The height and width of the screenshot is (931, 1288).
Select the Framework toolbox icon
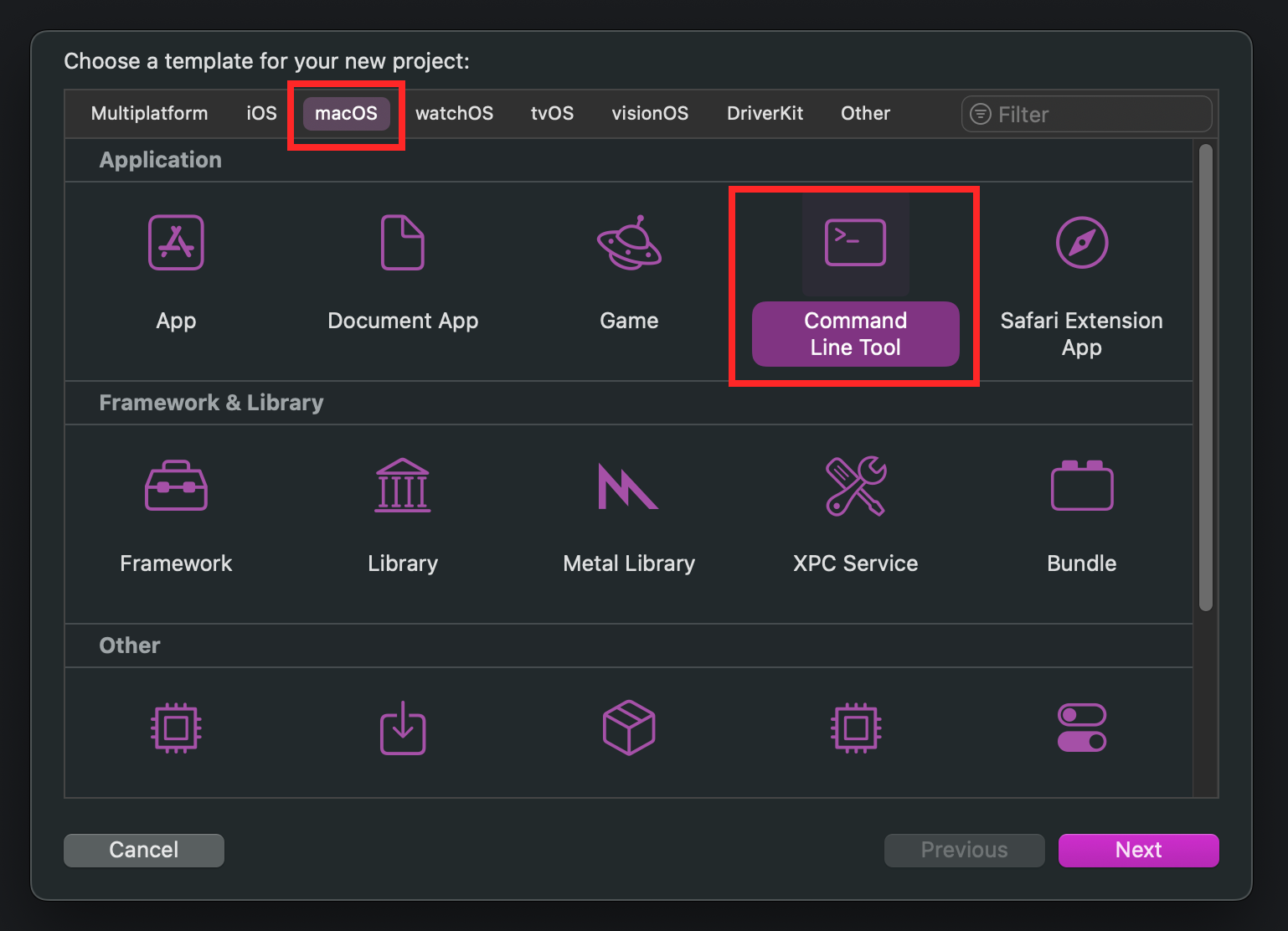pos(176,485)
